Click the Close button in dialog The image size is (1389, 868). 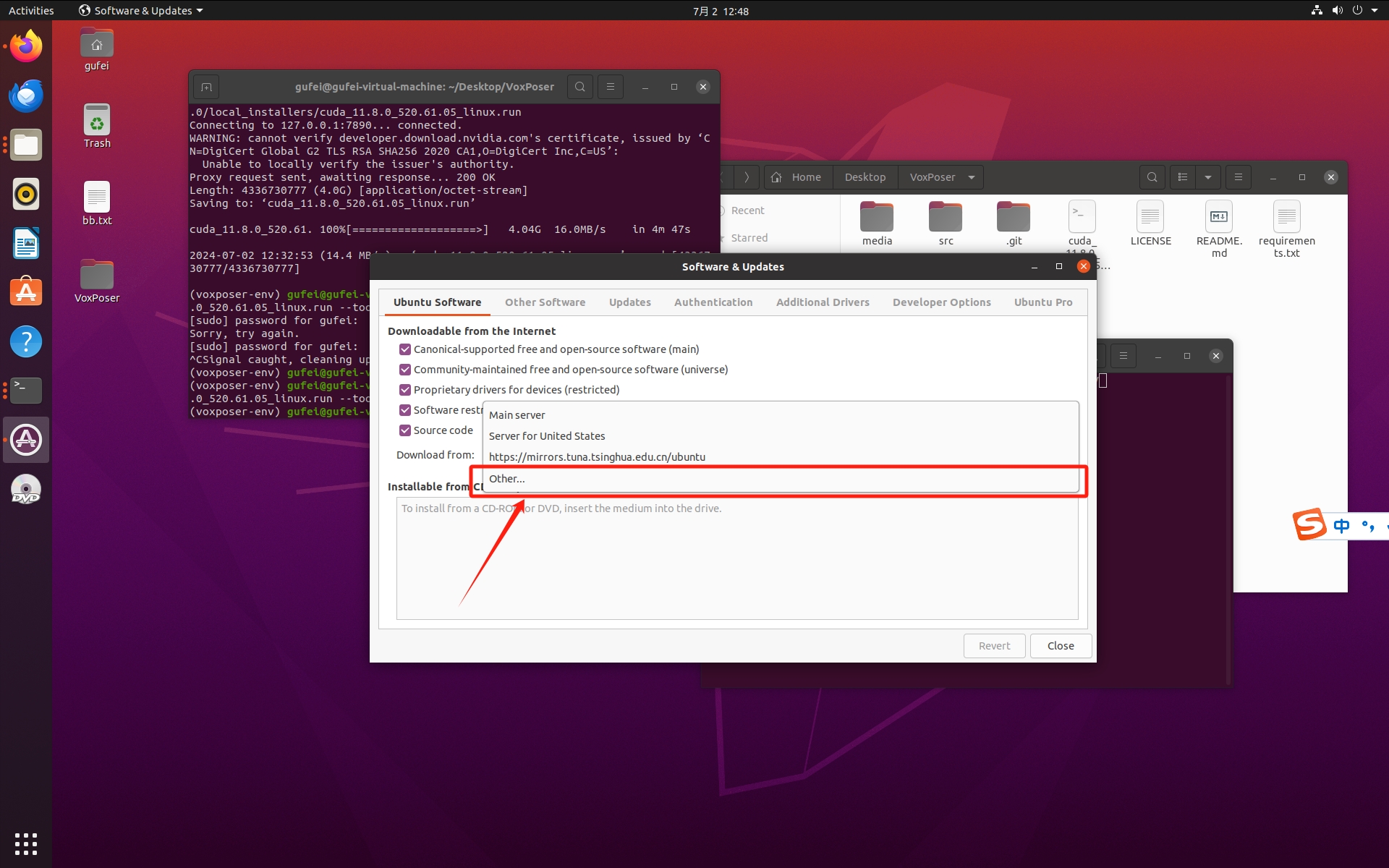coord(1061,646)
